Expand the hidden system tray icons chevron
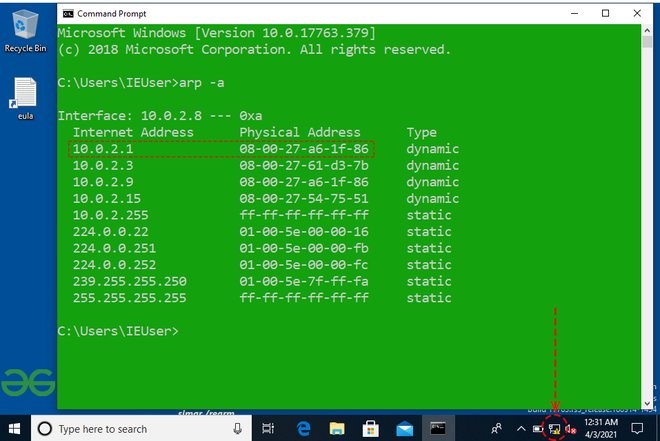This screenshot has width=660, height=441. (521, 429)
